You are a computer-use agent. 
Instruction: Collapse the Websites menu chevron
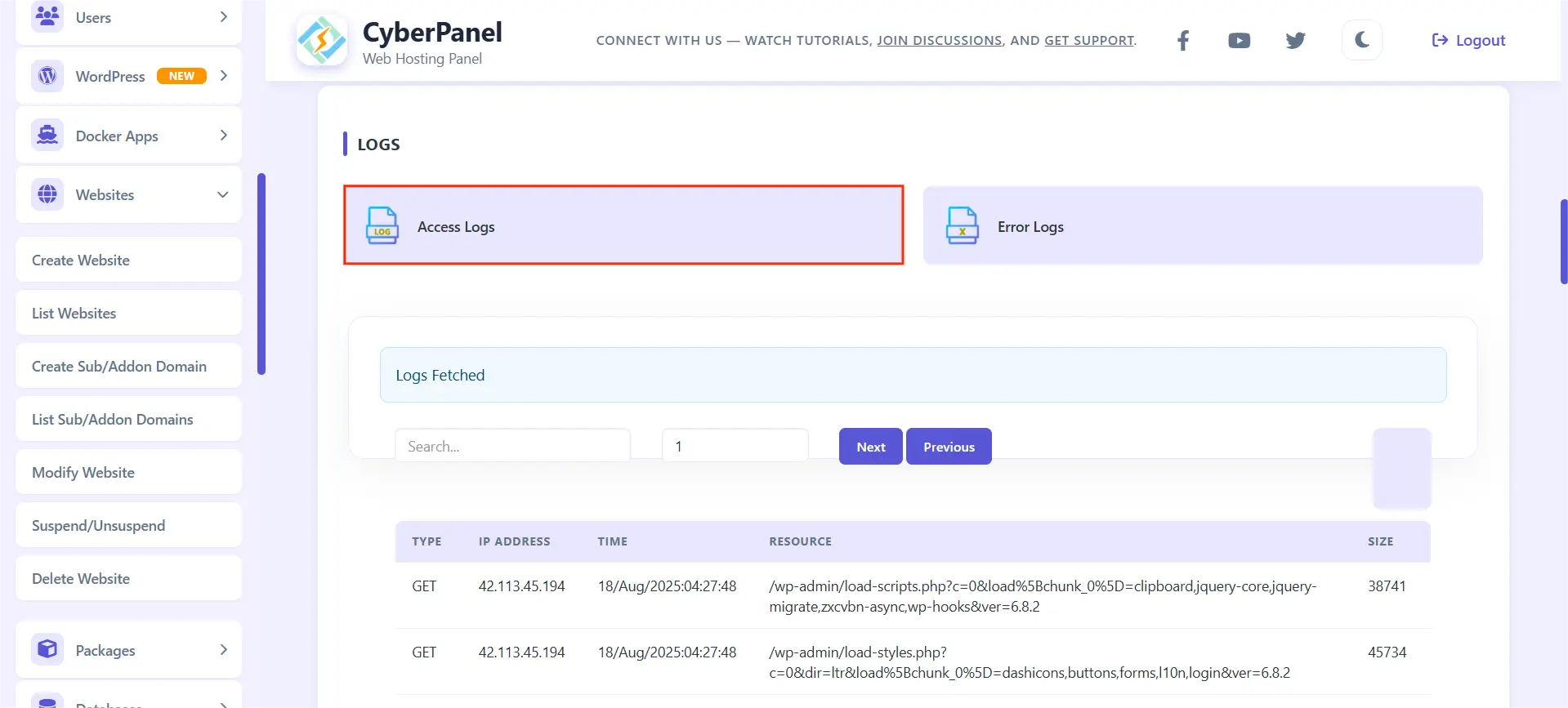pyautogui.click(x=222, y=194)
